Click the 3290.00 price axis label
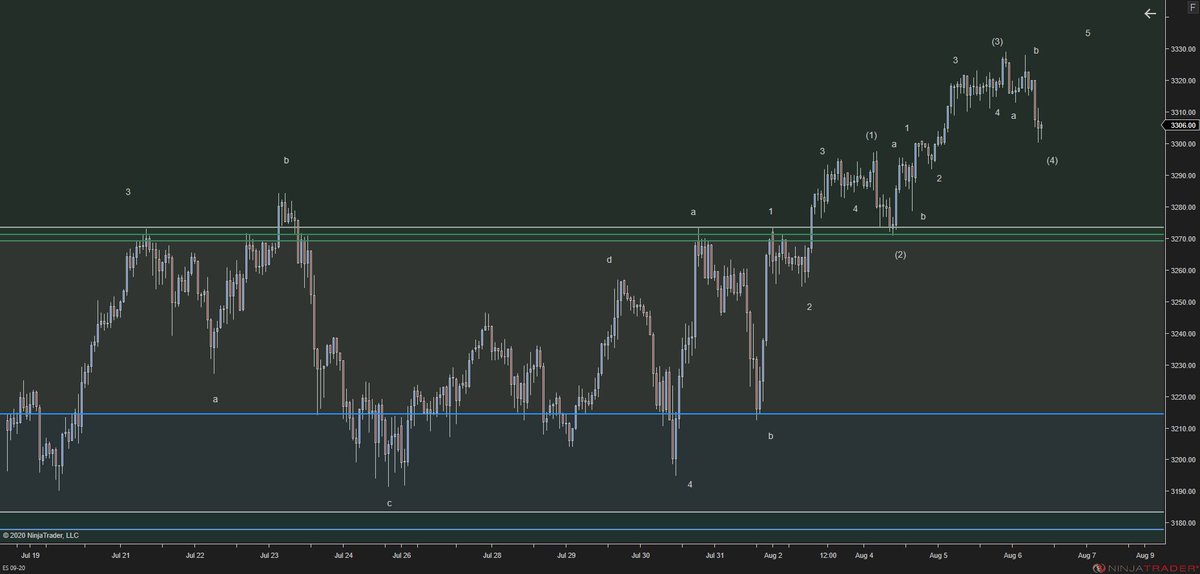 pyautogui.click(x=1181, y=175)
